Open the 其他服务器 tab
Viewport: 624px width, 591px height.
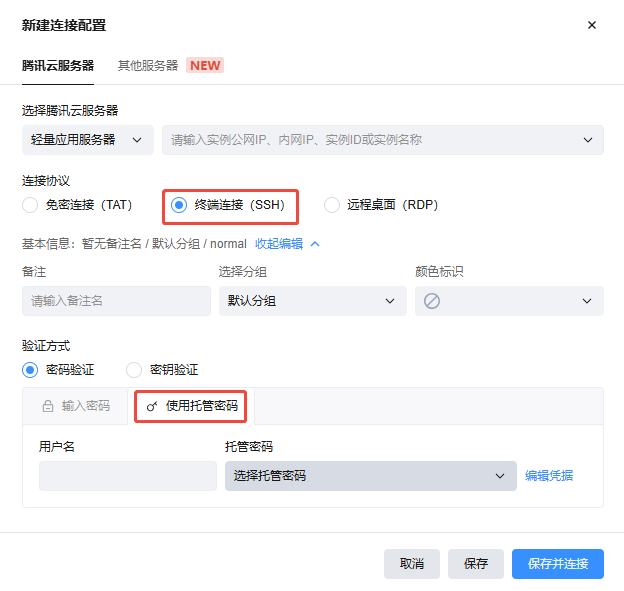tap(148, 65)
